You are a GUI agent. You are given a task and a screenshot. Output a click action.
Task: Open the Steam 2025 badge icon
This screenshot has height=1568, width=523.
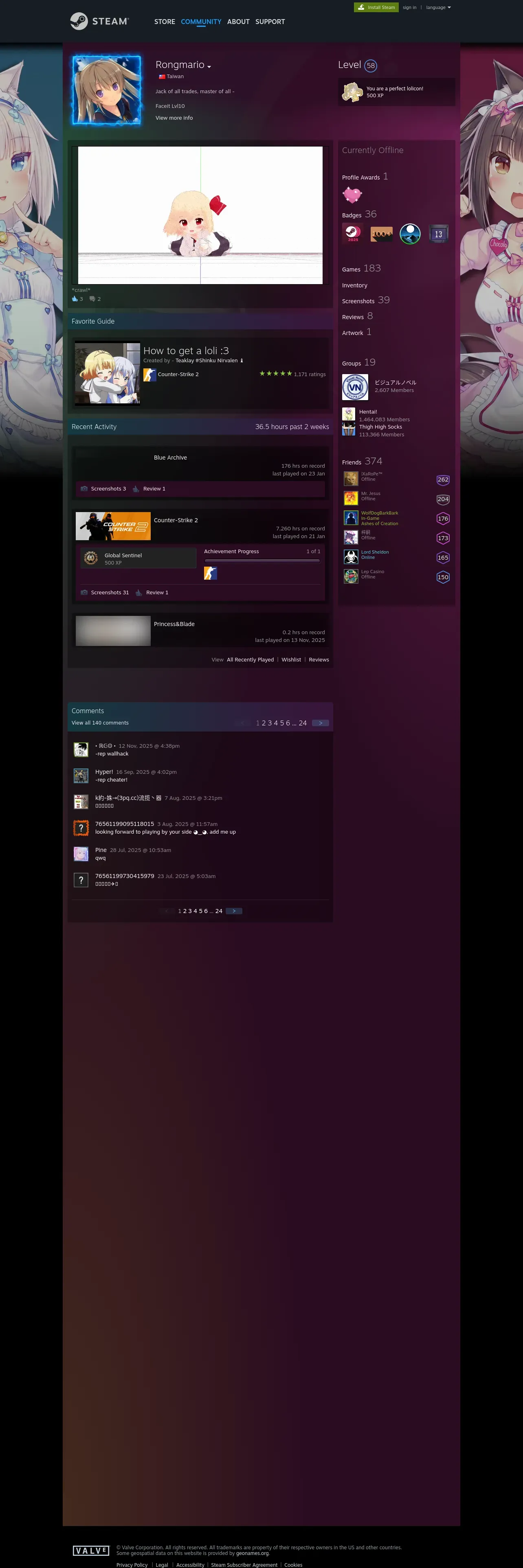[x=352, y=234]
